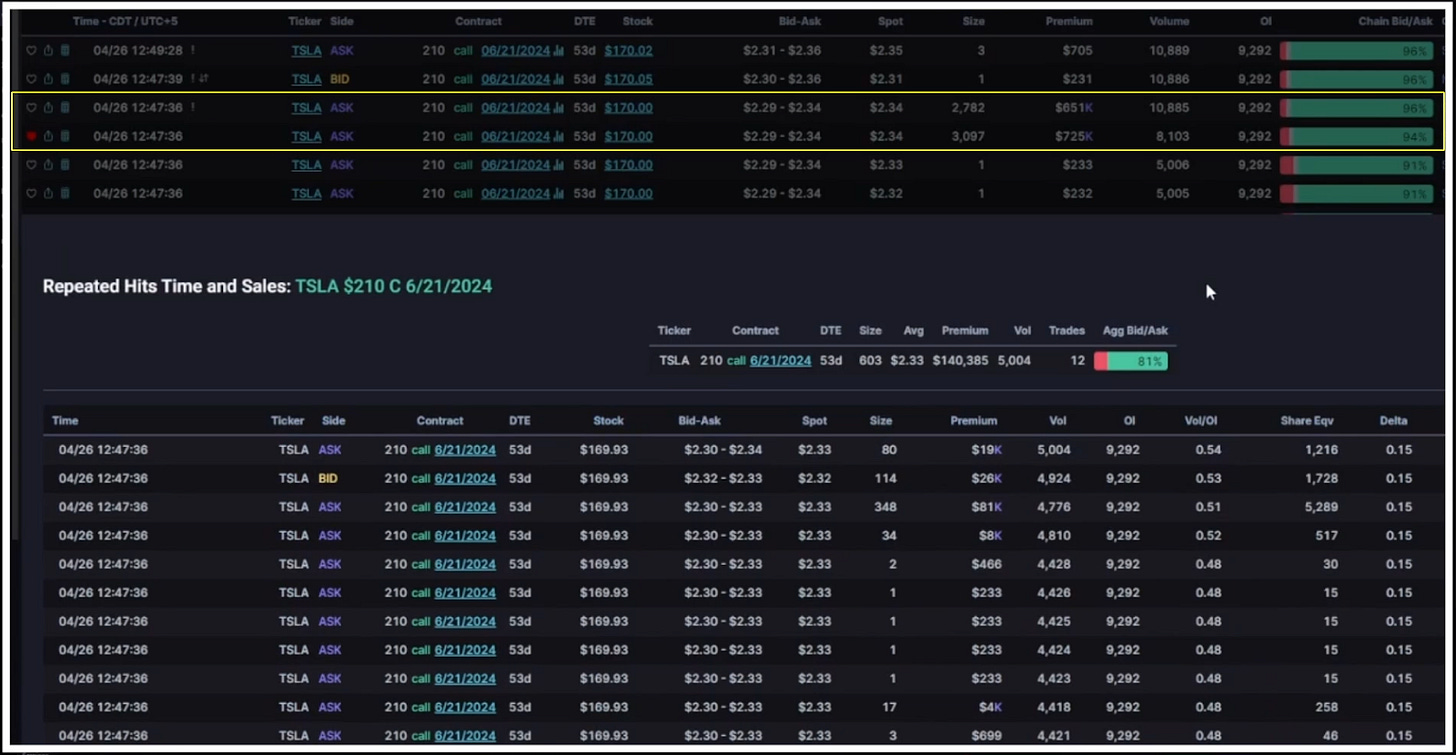Open chart icon next to contract in $170.05 row
Viewport: 1456px width, 755px height.
559,79
